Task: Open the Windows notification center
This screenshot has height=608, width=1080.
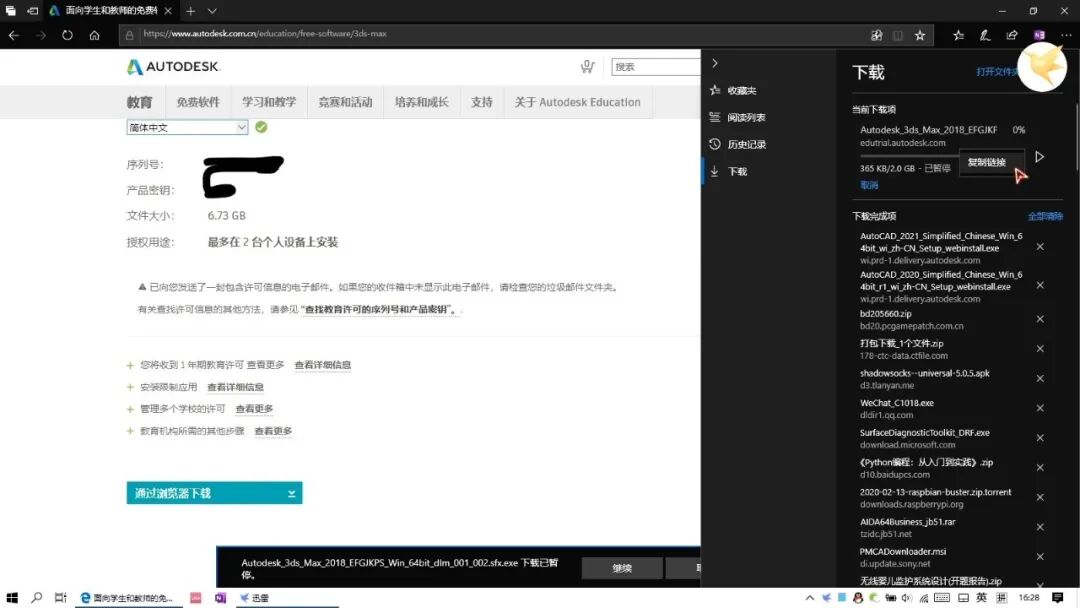Action: tap(1057, 598)
